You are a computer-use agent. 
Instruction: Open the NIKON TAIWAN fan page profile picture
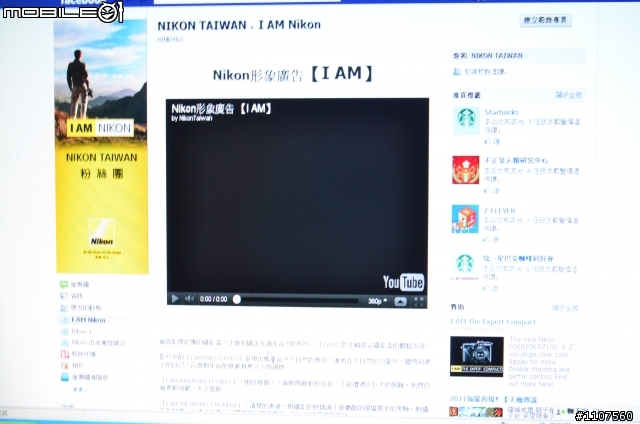[102, 147]
